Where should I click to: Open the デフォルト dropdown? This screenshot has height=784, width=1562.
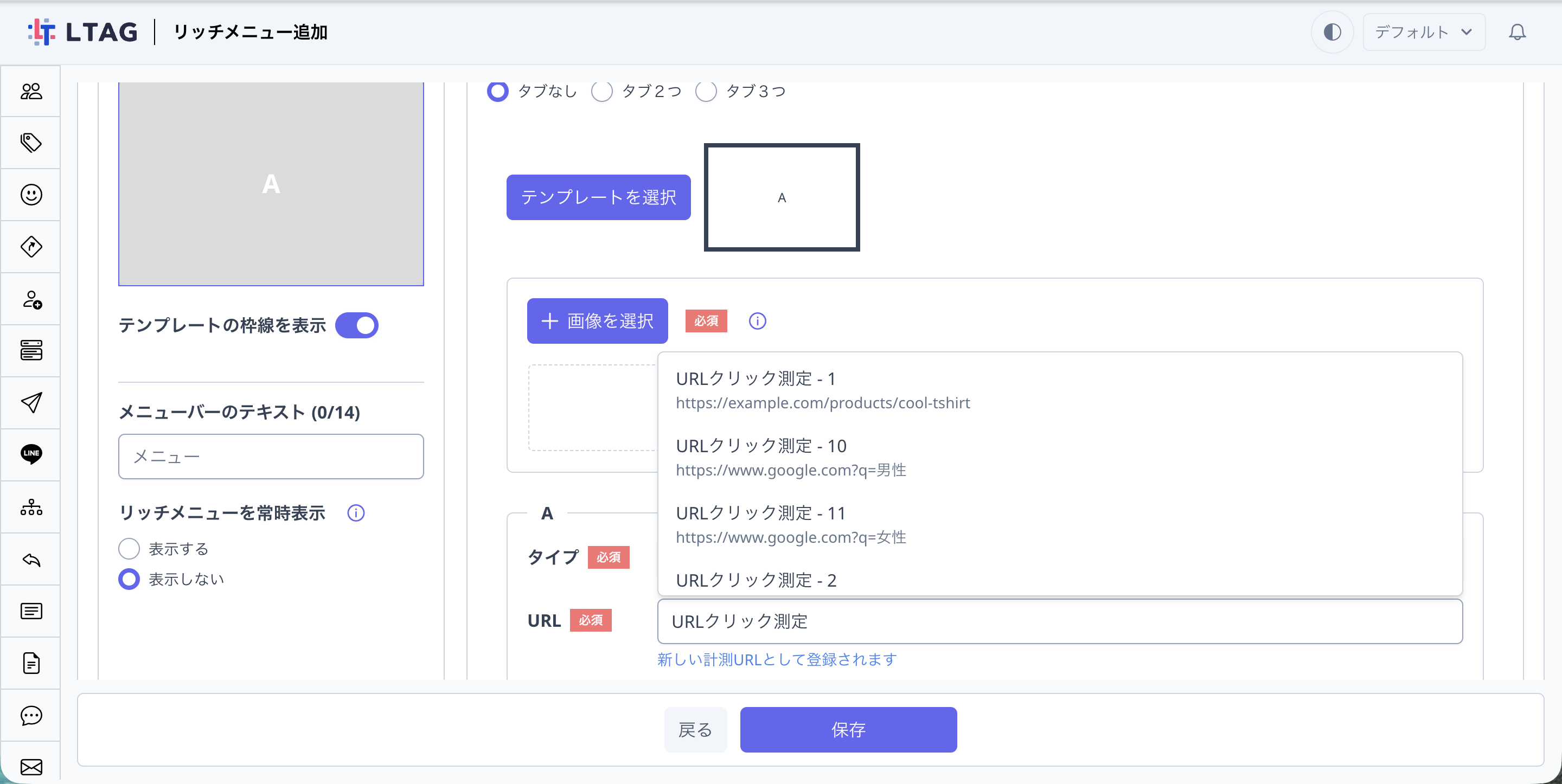coord(1423,32)
